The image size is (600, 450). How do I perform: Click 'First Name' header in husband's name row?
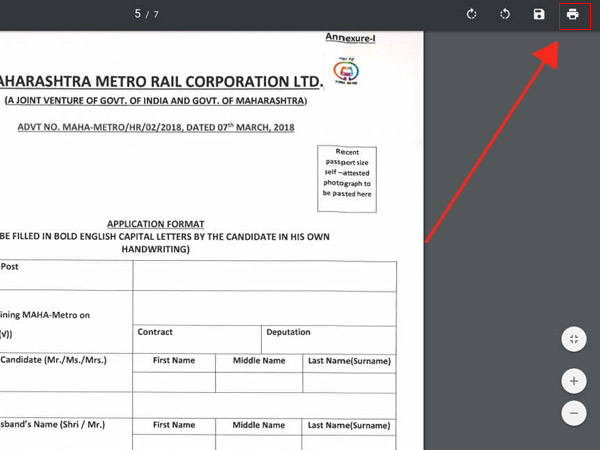coord(174,425)
